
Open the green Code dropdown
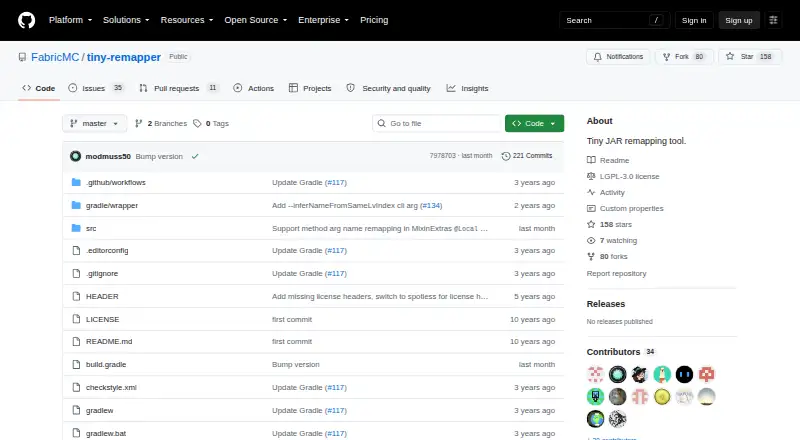(x=534, y=124)
